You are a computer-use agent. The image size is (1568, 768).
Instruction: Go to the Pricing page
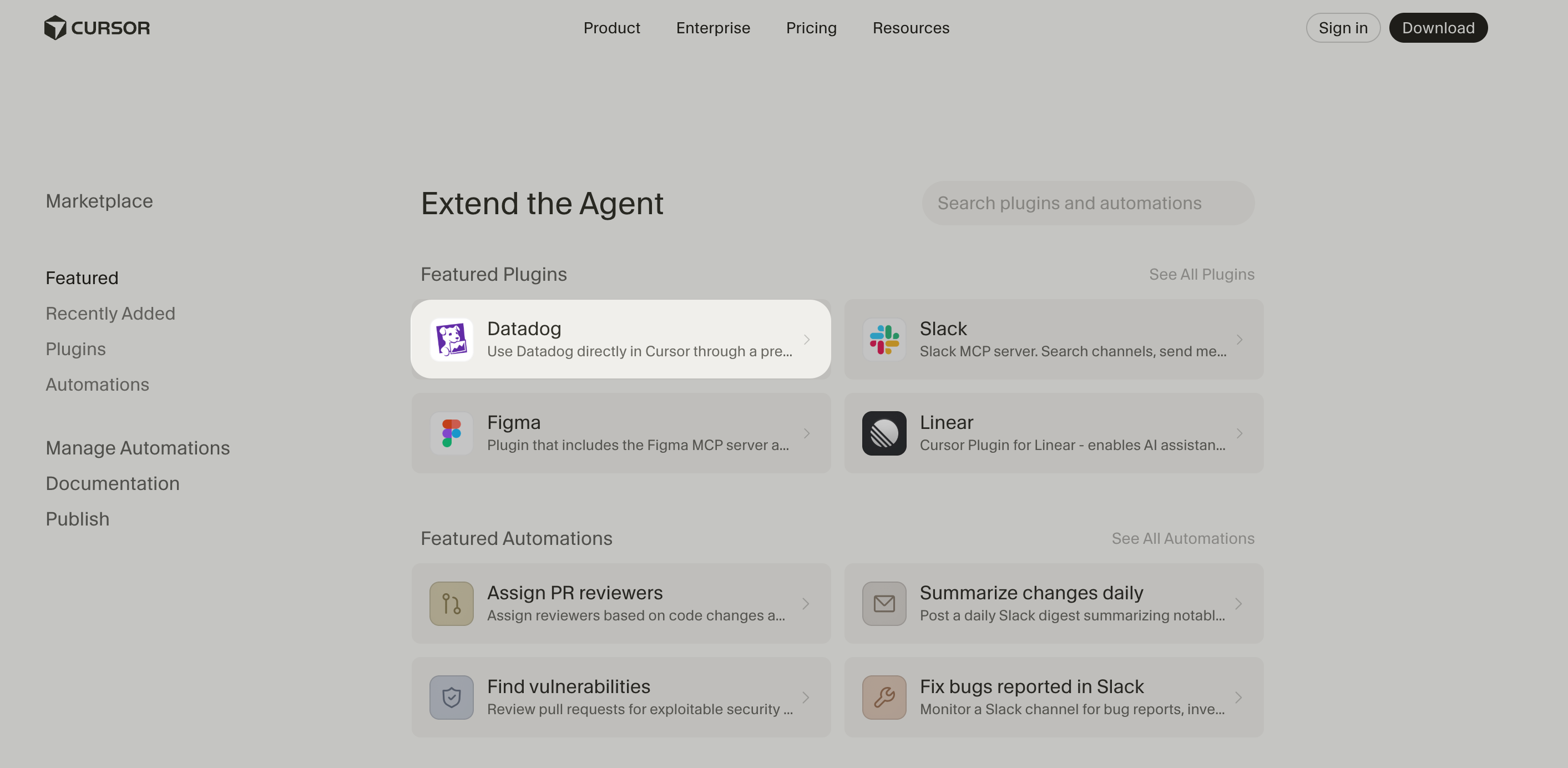pyautogui.click(x=811, y=28)
